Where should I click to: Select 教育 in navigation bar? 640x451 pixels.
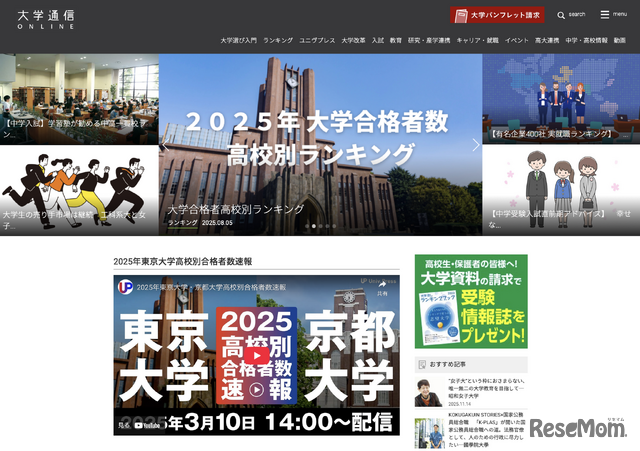click(396, 40)
